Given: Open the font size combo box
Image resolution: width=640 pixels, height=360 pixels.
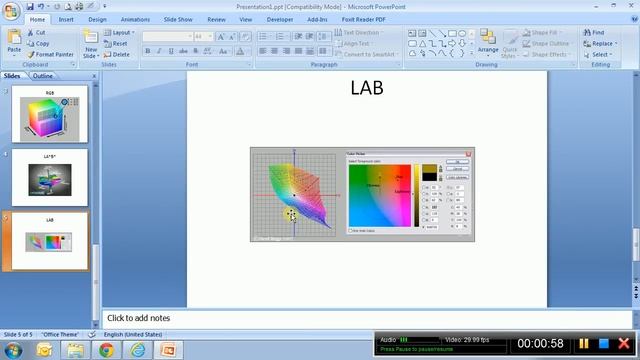Looking at the screenshot, I should (x=203, y=37).
